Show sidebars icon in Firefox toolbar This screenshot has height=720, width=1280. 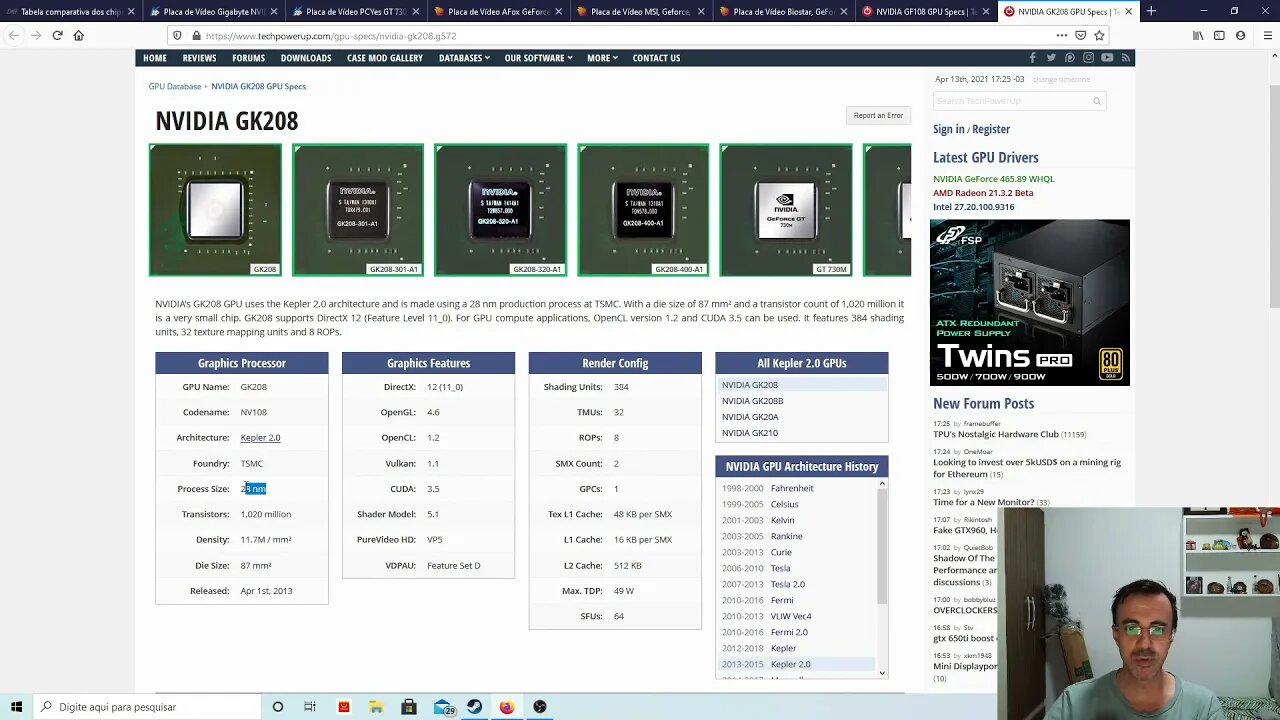click(x=1219, y=35)
